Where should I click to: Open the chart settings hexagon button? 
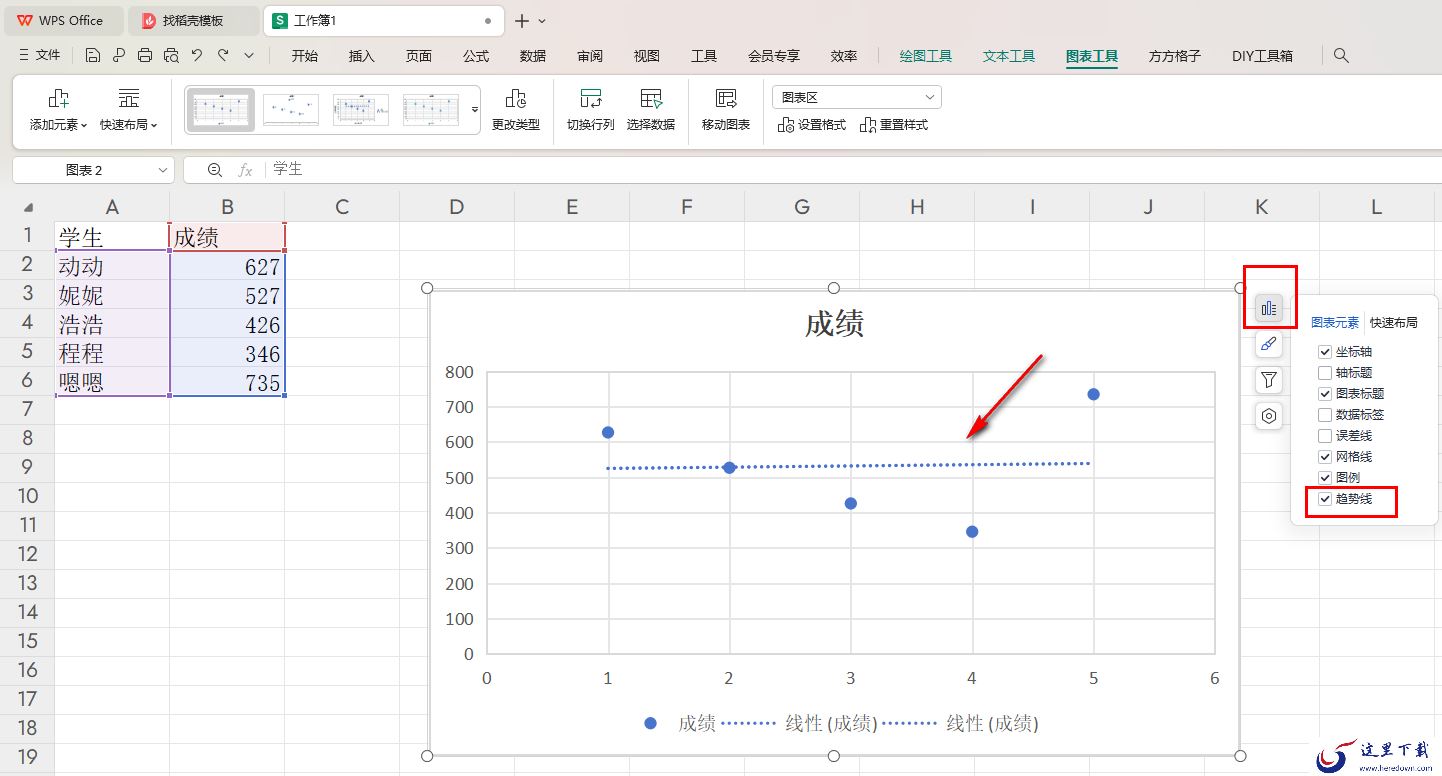pyautogui.click(x=1269, y=416)
